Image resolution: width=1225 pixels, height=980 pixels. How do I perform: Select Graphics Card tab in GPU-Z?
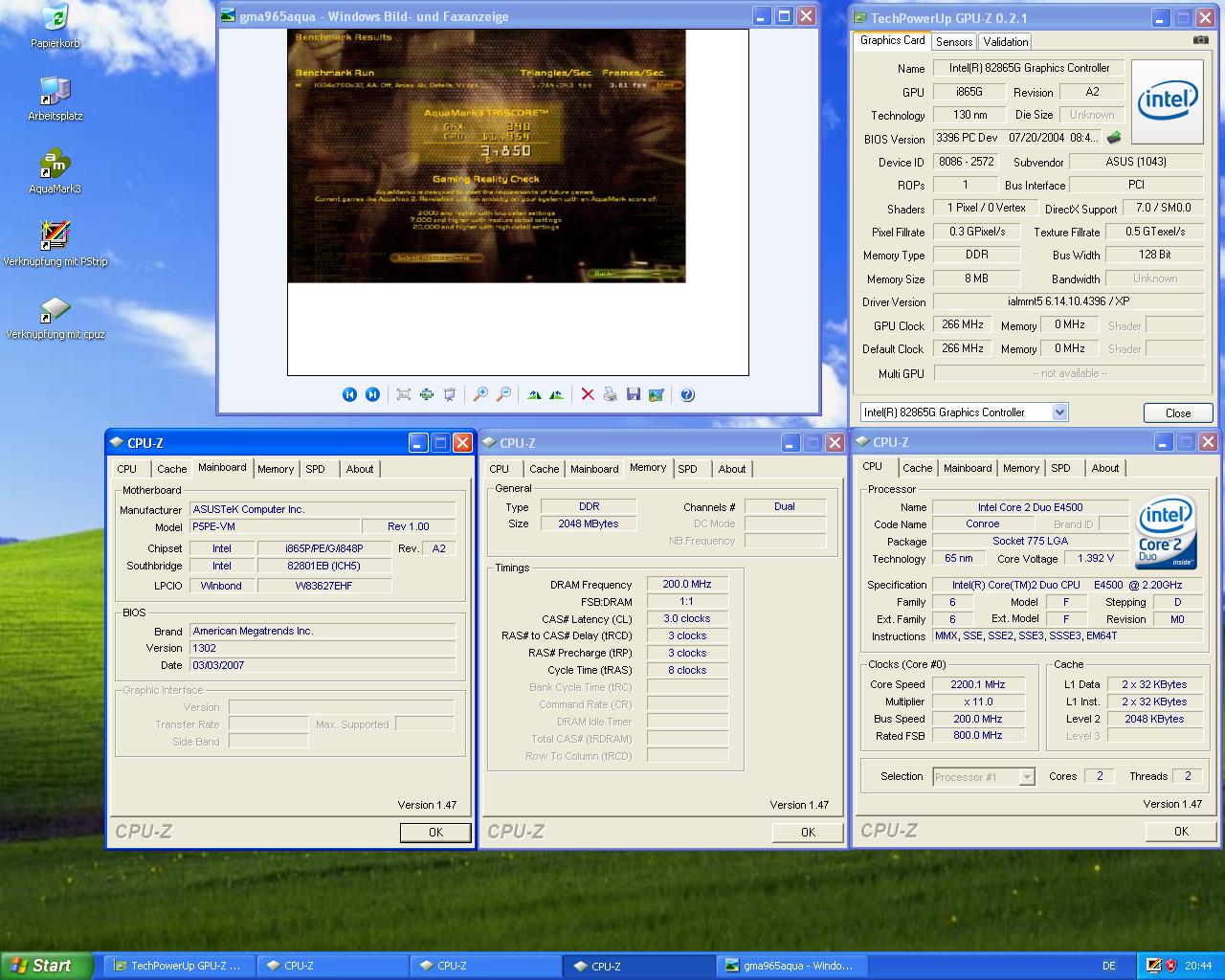(892, 40)
